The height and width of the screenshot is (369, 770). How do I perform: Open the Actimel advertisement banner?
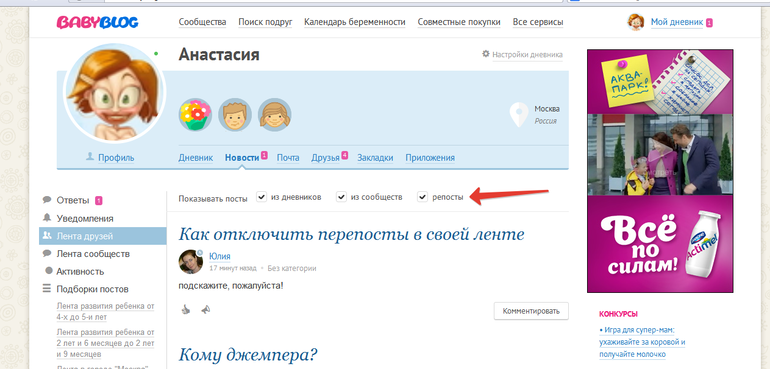pyautogui.click(x=660, y=170)
